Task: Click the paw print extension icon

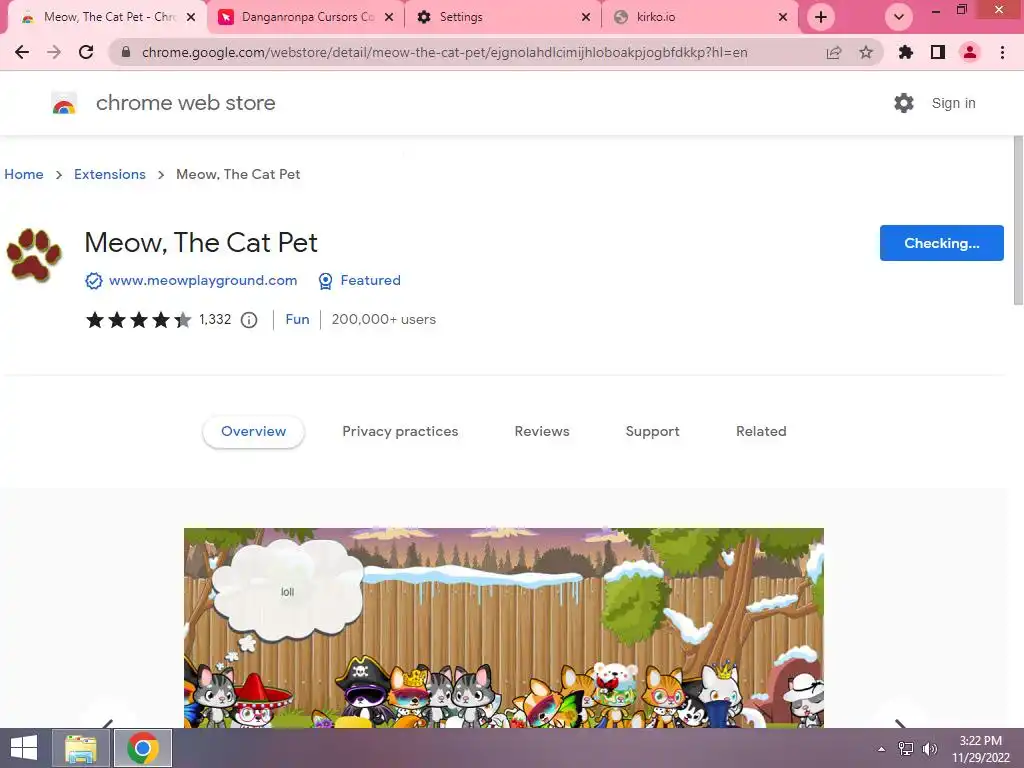Action: tap(33, 255)
